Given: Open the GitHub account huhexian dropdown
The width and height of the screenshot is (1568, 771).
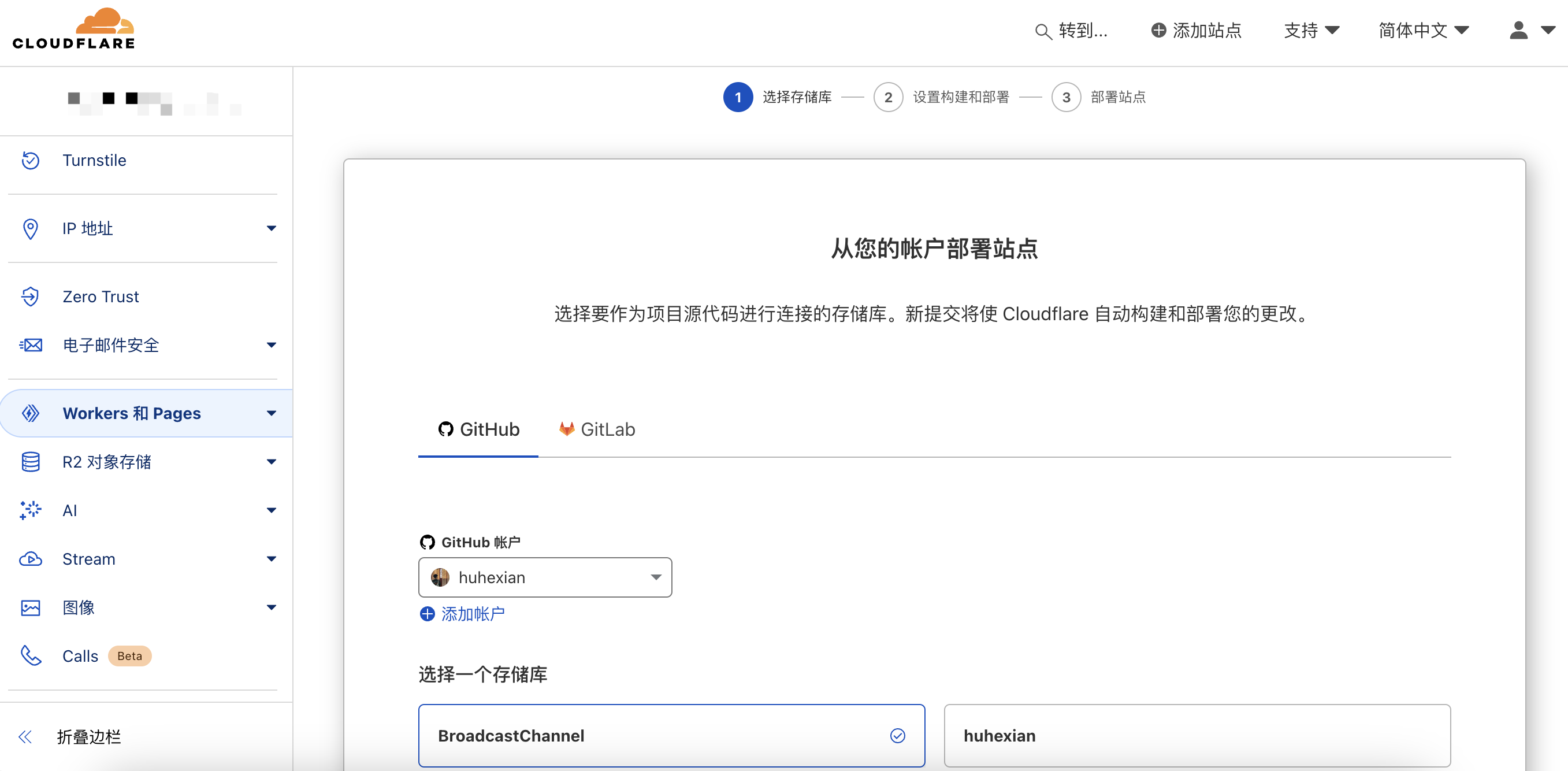Looking at the screenshot, I should 545,577.
